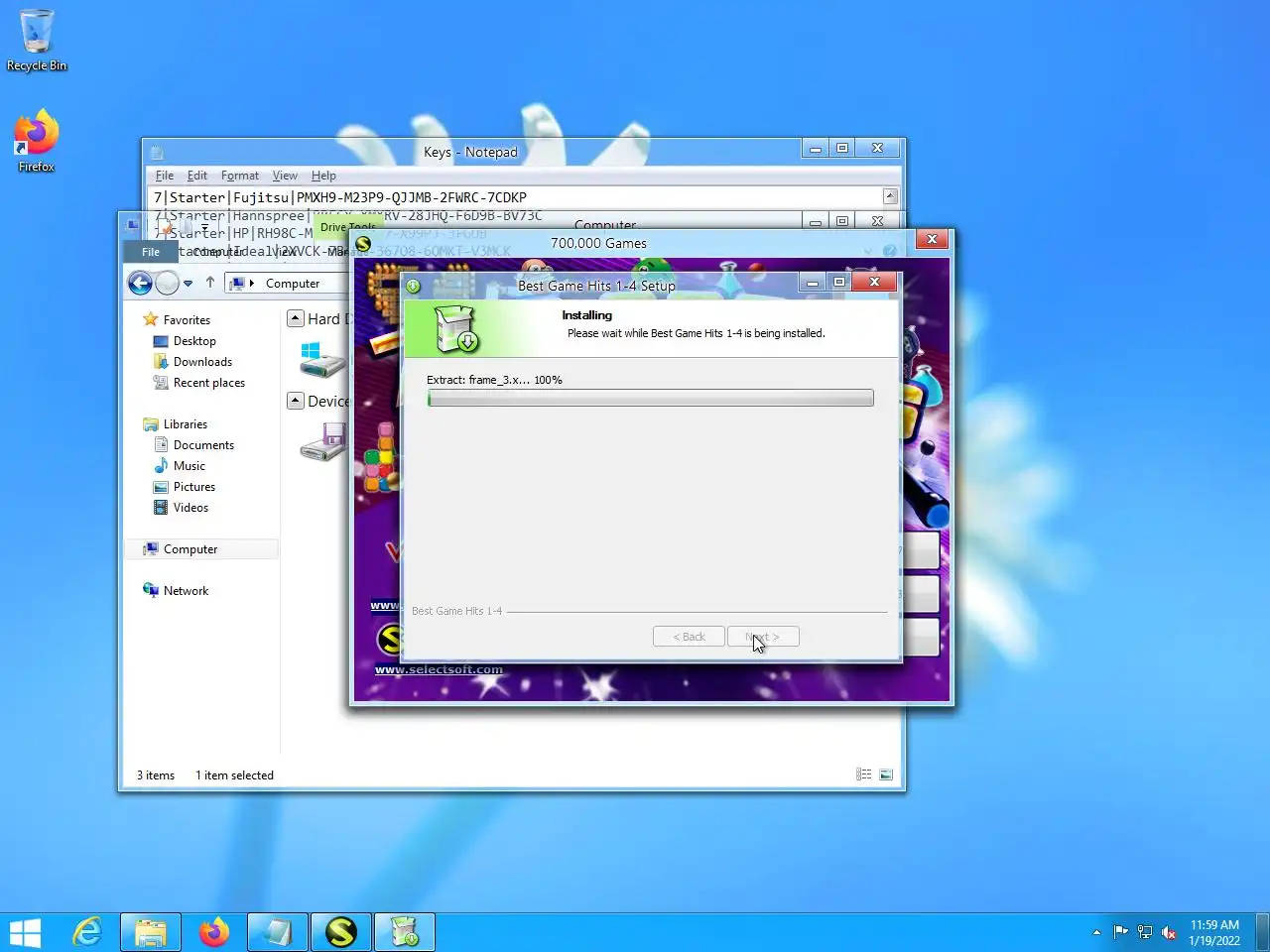Click the Windows Start button
The image size is (1270, 952).
click(x=25, y=932)
